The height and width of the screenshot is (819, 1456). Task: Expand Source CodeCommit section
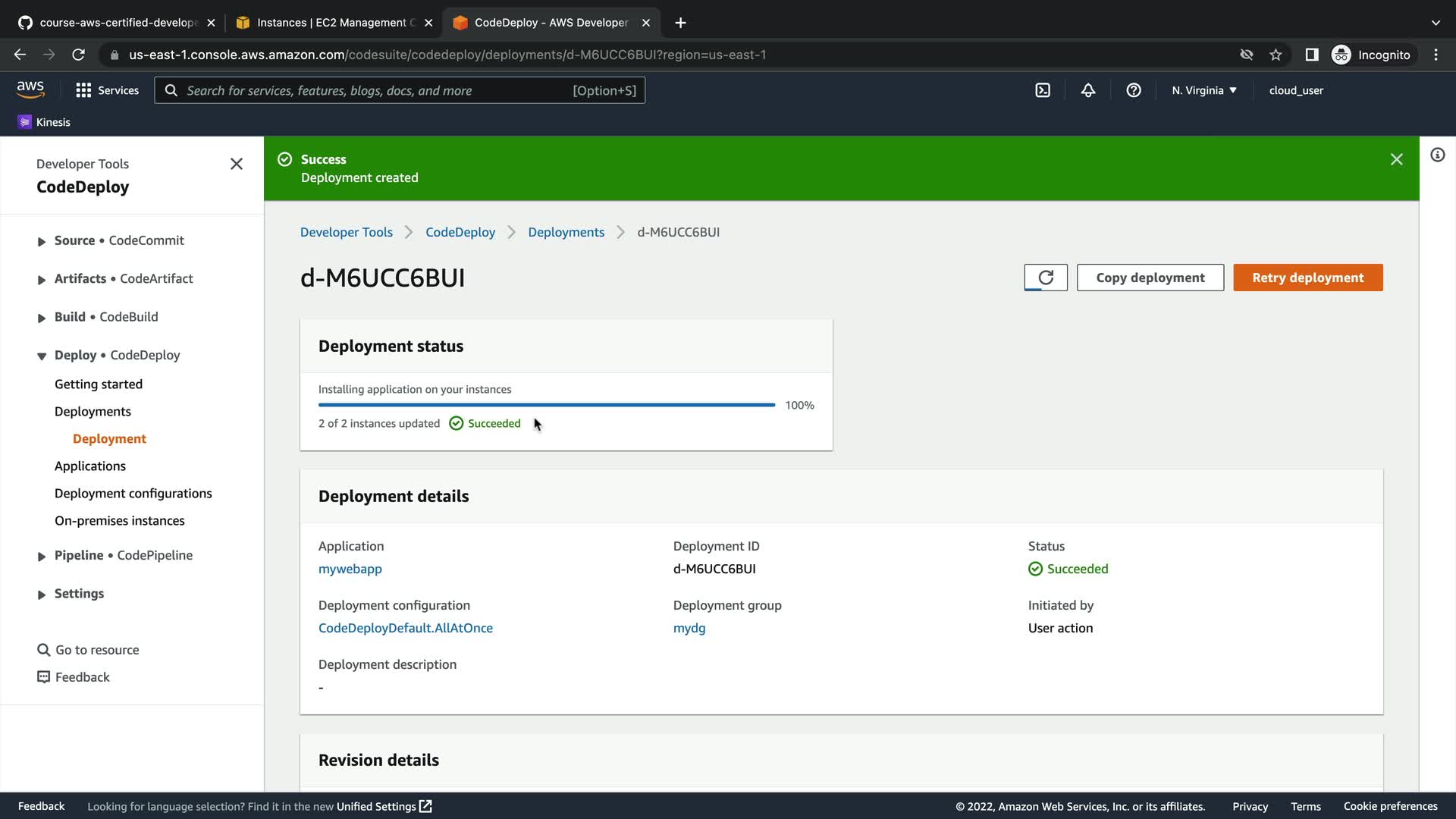42,241
